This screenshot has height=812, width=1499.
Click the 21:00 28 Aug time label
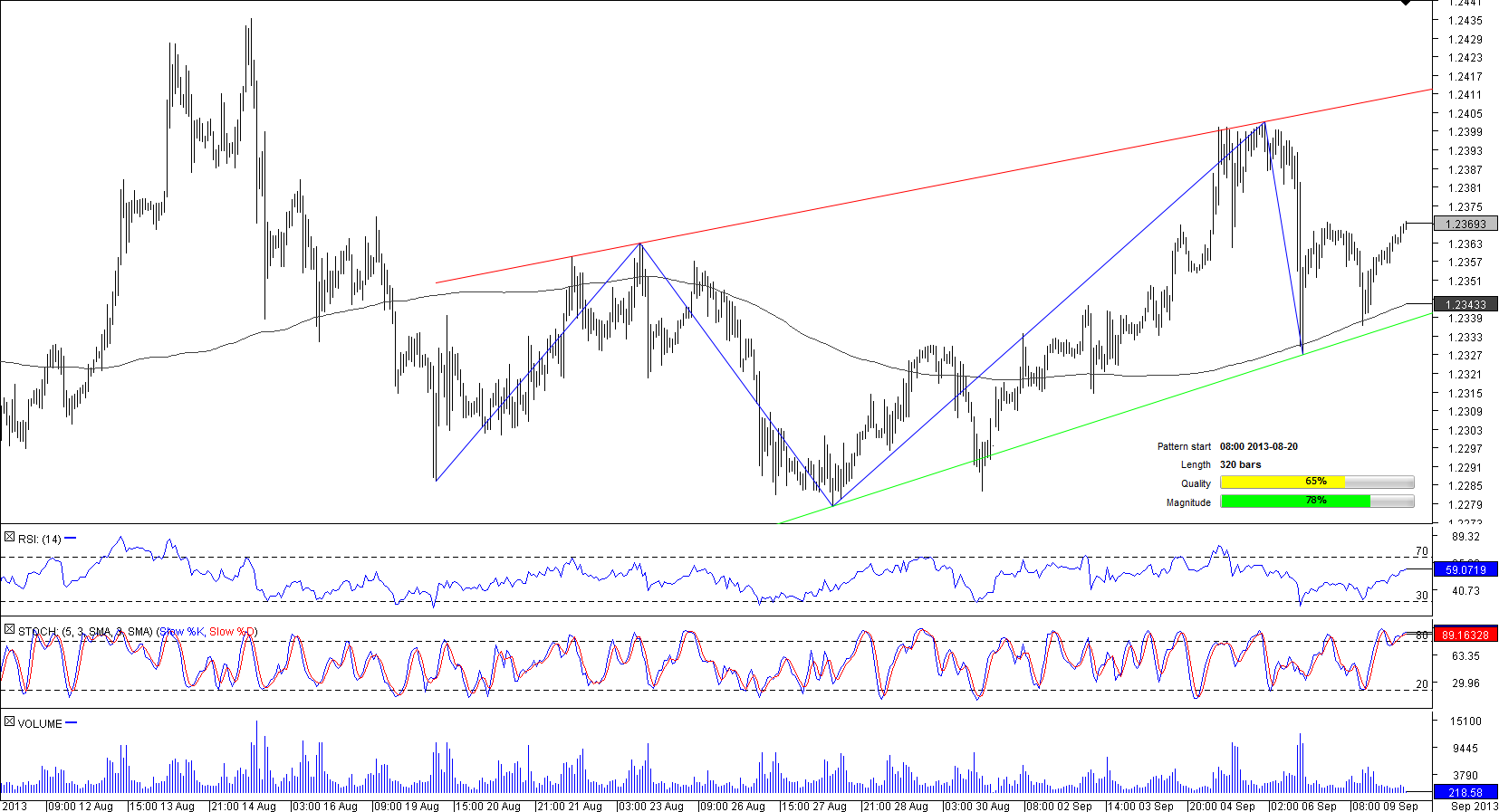tap(896, 806)
